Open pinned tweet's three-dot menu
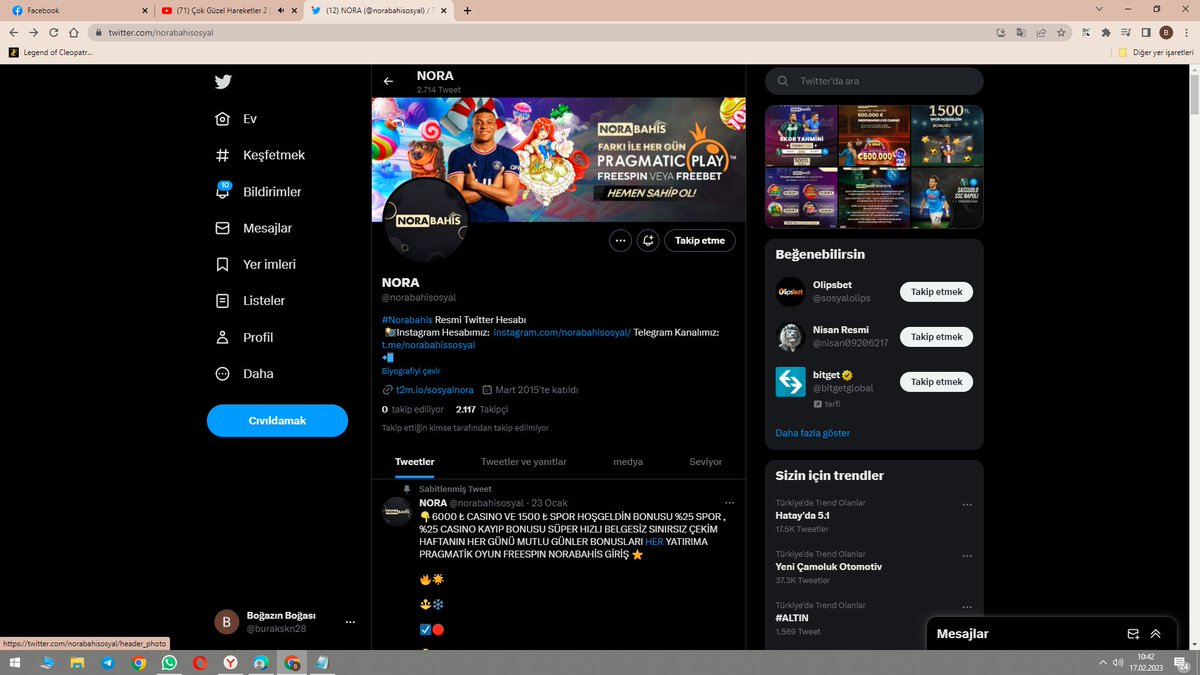Image resolution: width=1200 pixels, height=675 pixels. point(730,502)
